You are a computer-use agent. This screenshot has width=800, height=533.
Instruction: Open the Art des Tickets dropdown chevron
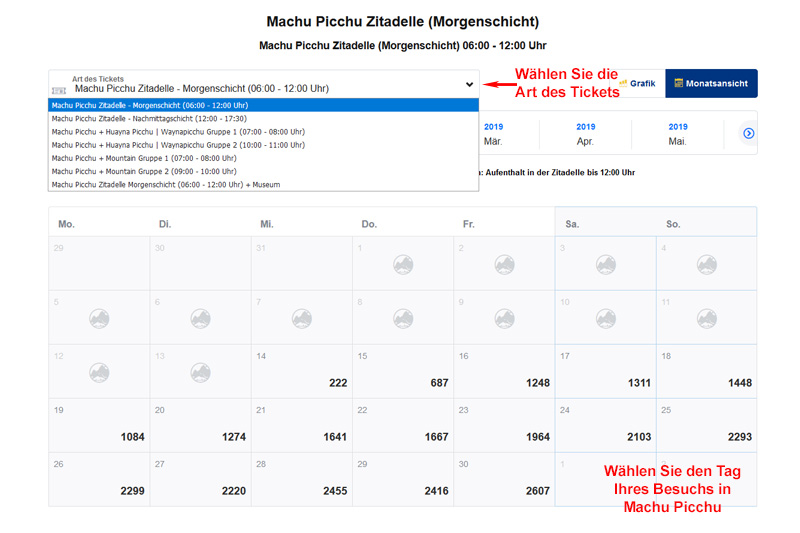click(469, 85)
